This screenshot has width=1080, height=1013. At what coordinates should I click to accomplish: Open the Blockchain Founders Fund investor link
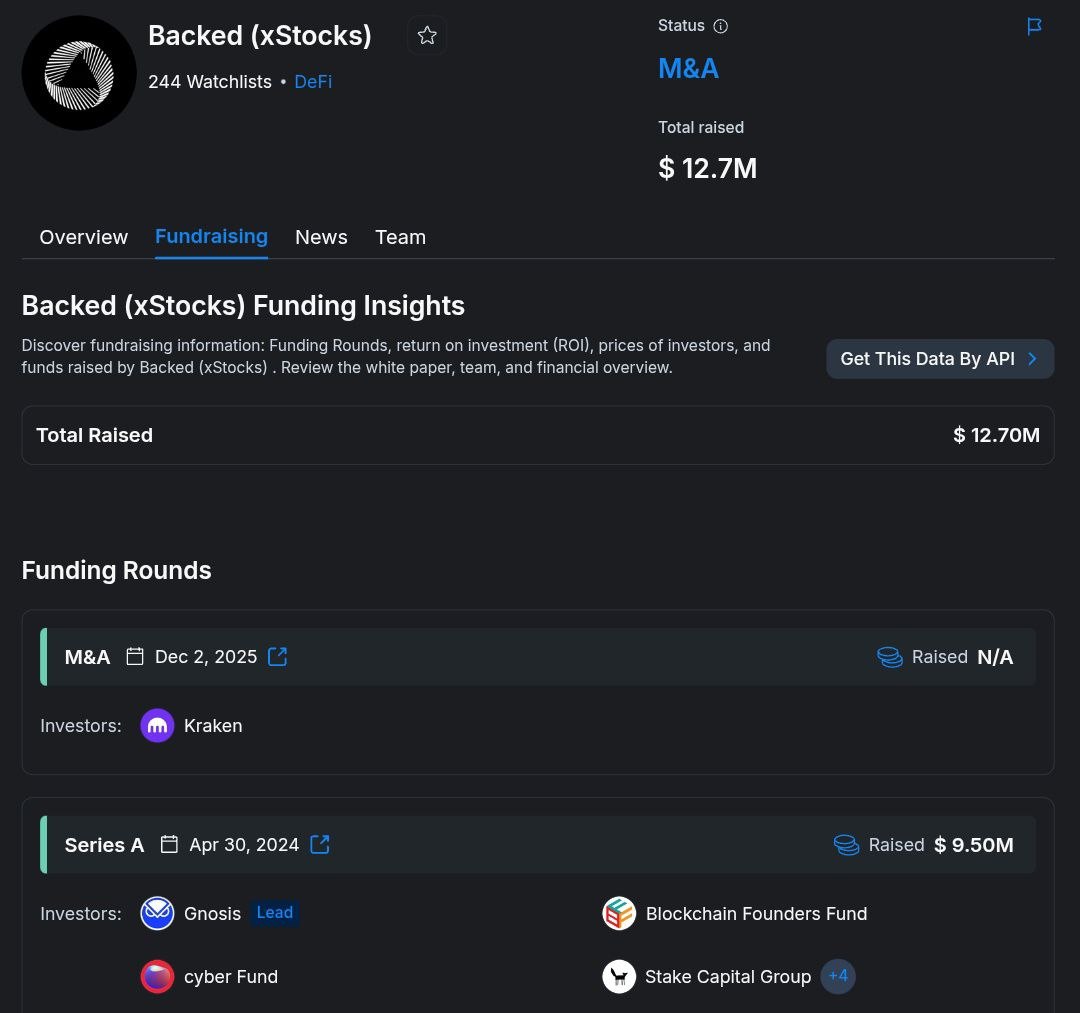[x=756, y=914]
